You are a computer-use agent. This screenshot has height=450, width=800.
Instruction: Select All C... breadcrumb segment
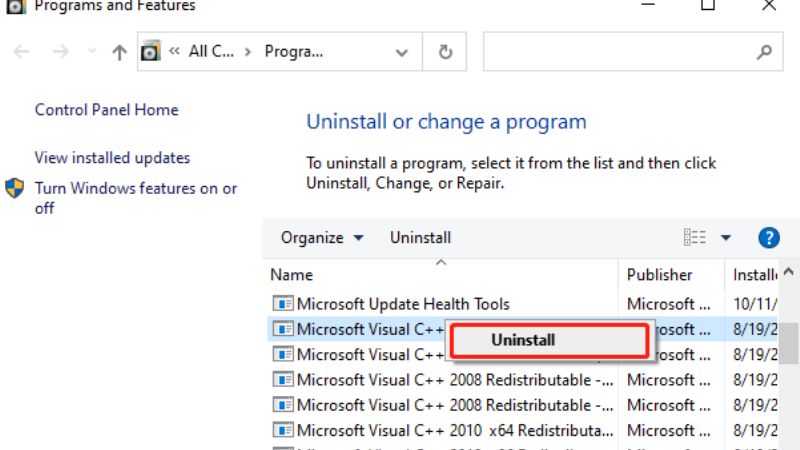point(211,52)
